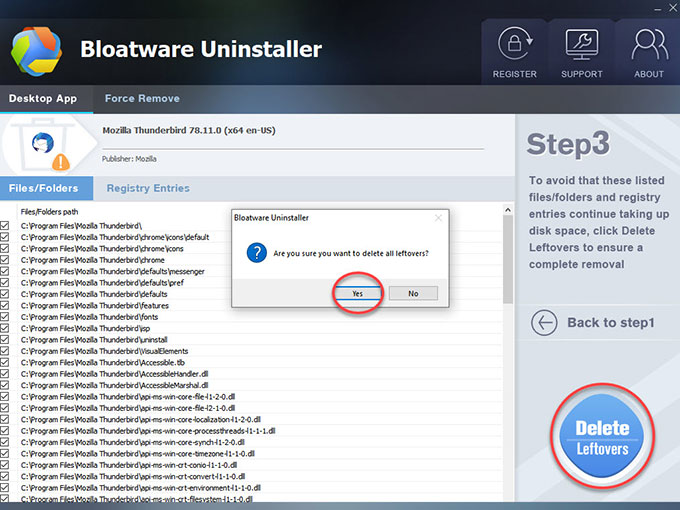Go Back to step1 link

click(x=611, y=323)
